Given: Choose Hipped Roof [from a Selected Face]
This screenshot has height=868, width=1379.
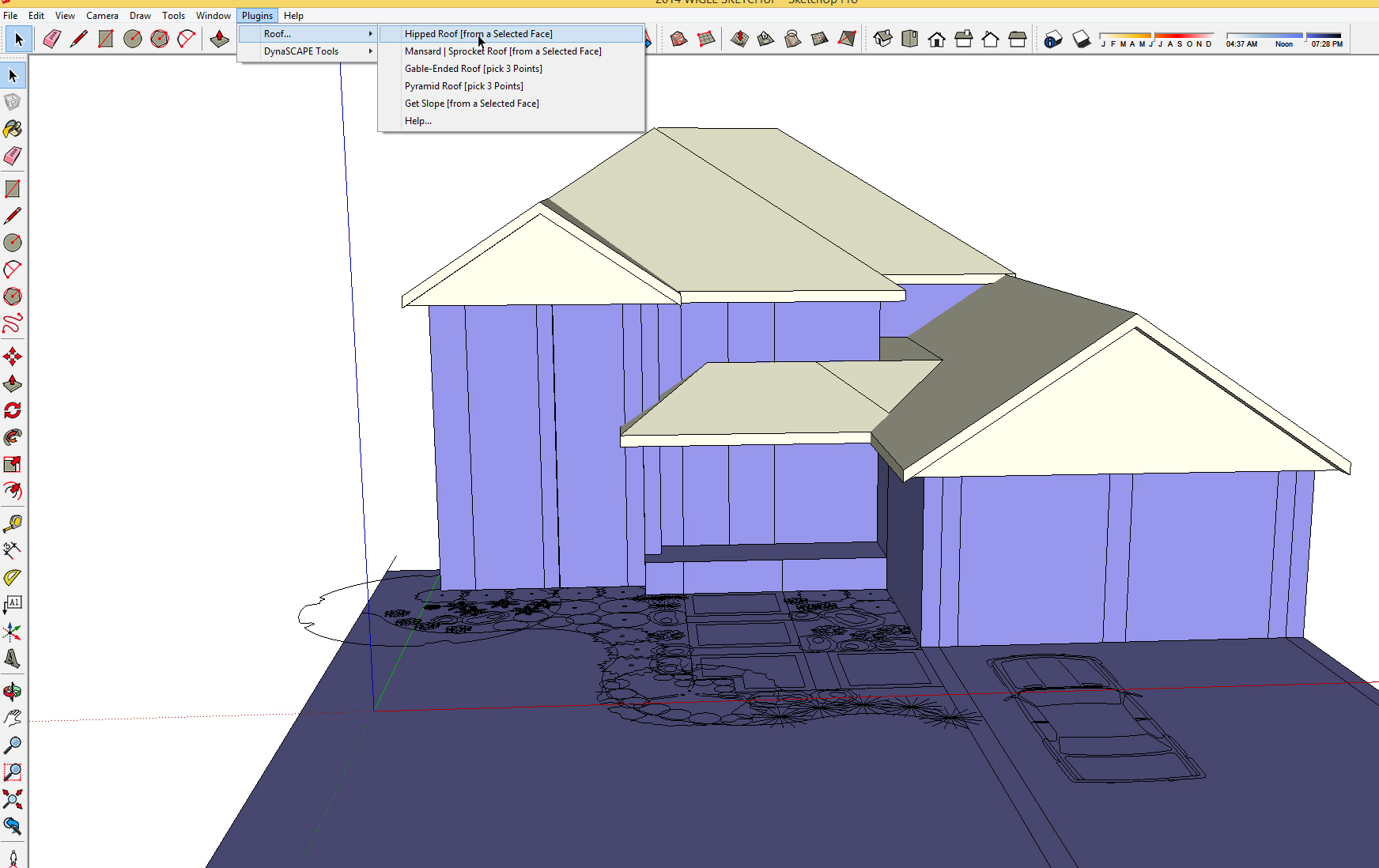Looking at the screenshot, I should (511, 34).
